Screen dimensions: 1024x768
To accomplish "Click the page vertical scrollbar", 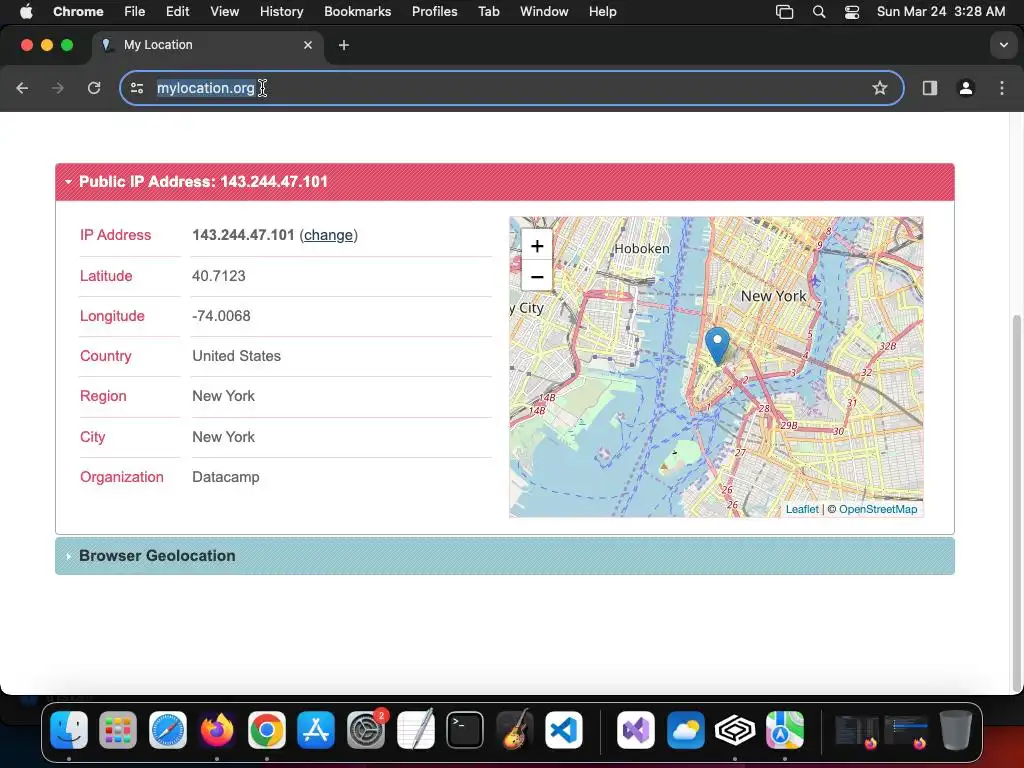I will (1016, 503).
